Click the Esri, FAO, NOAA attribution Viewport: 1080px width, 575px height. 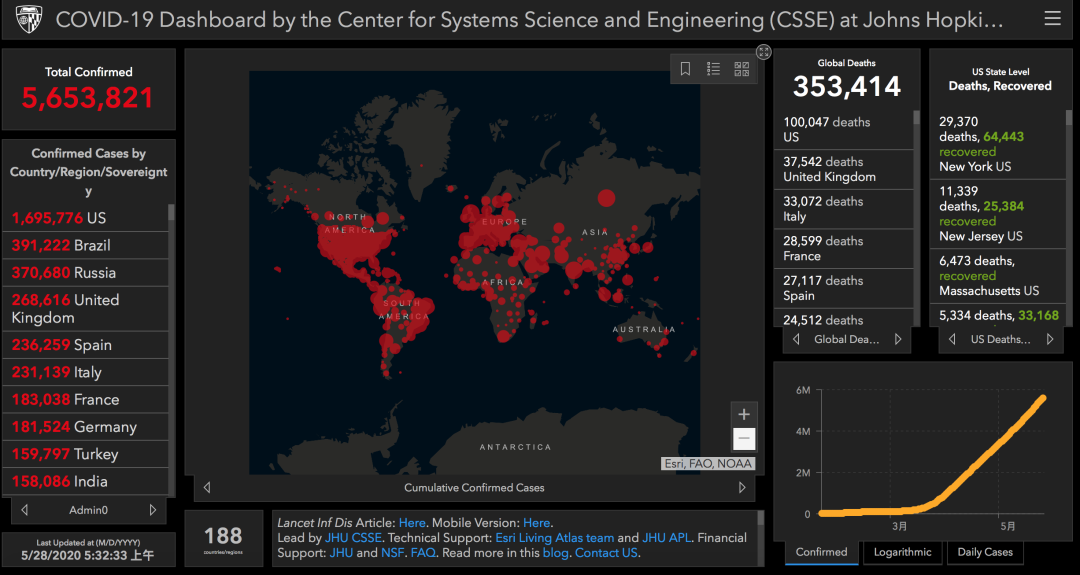708,463
